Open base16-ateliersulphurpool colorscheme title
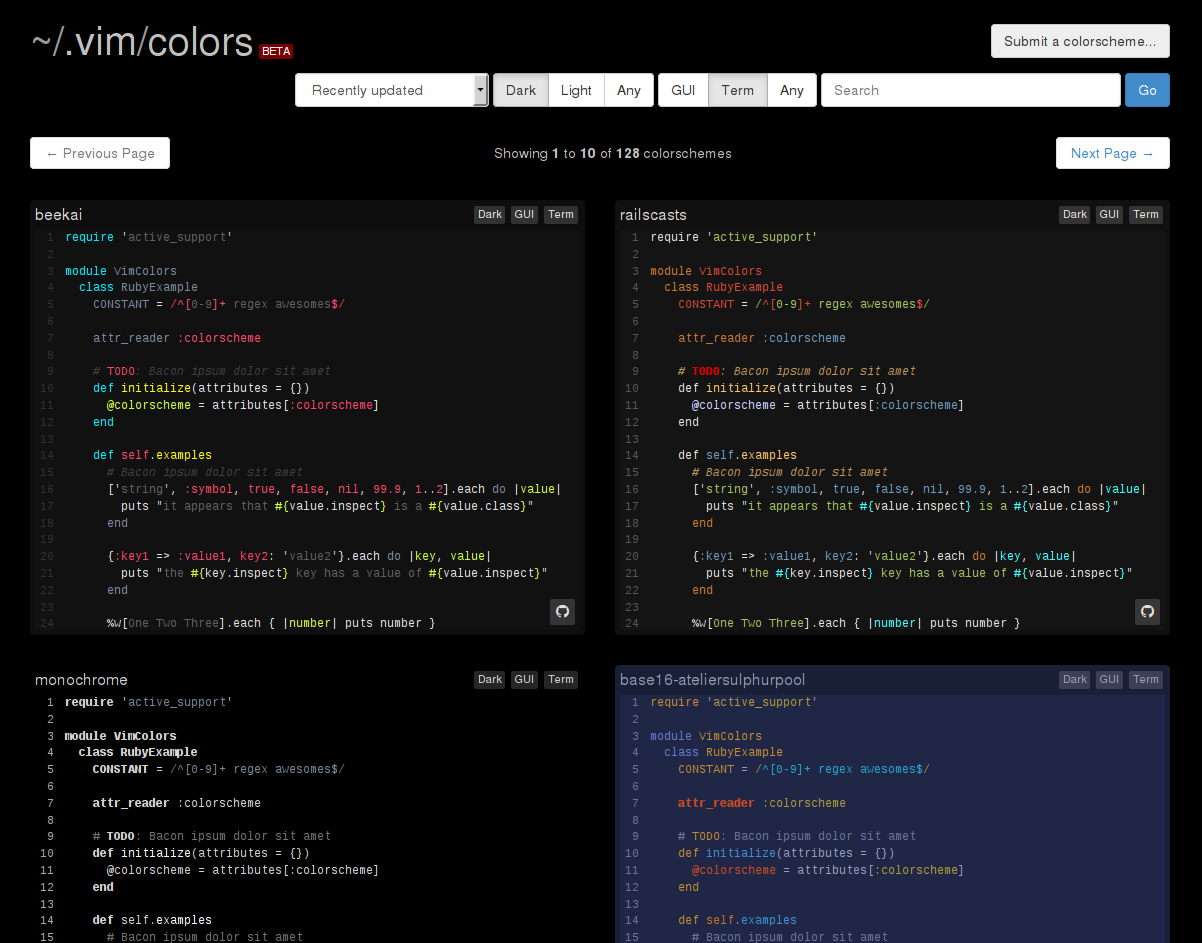 point(713,679)
